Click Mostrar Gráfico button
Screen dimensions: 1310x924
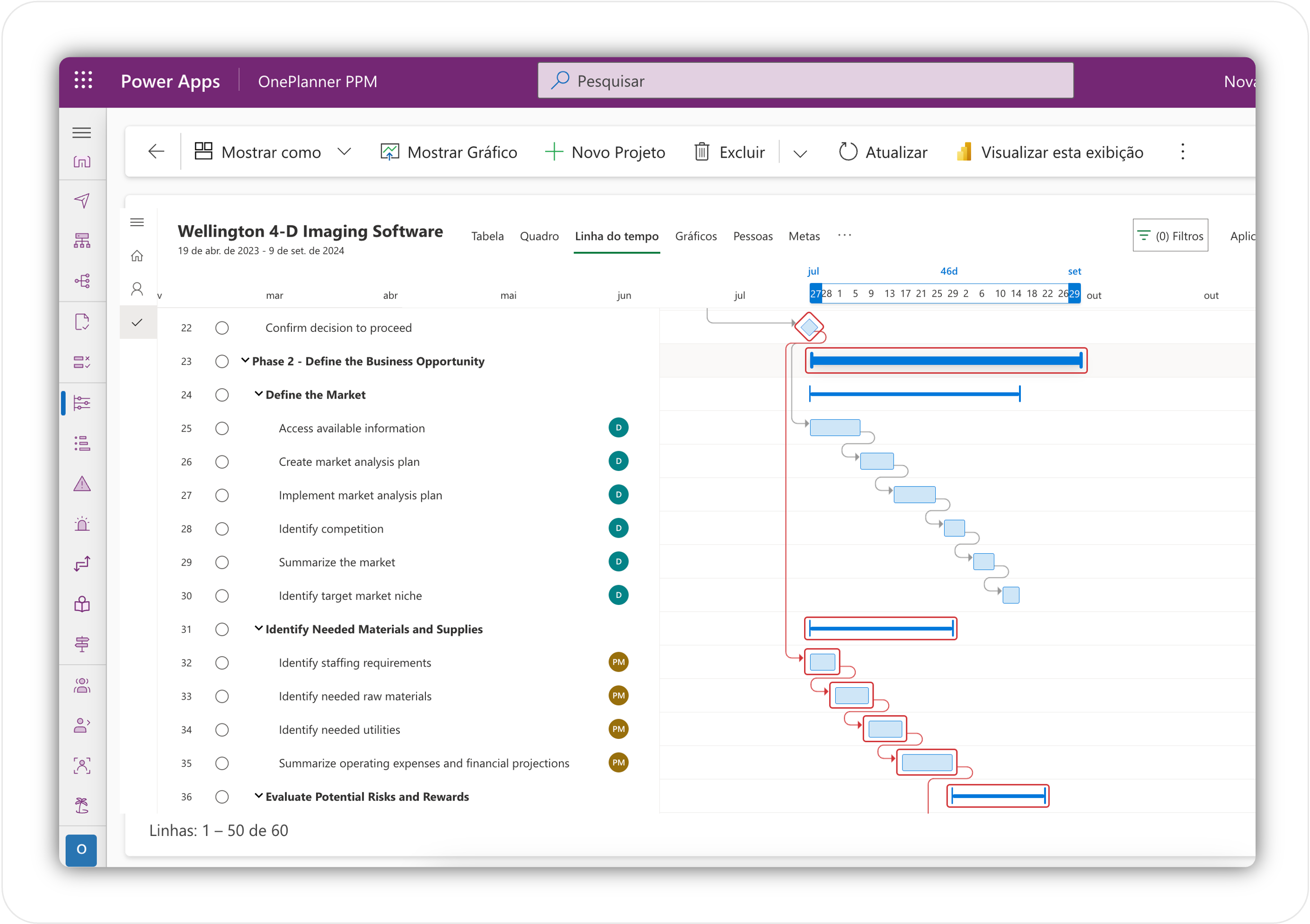(x=449, y=152)
